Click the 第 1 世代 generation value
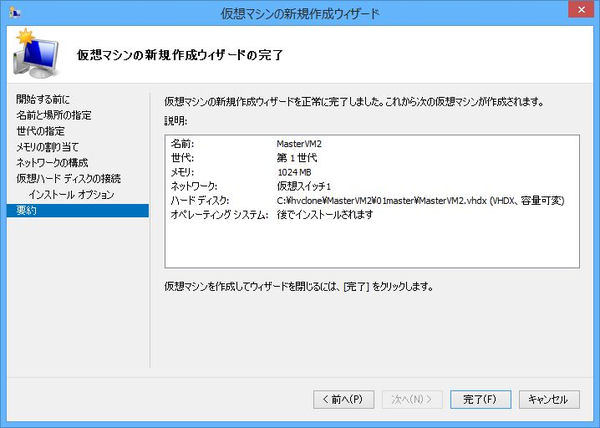Screen dimensions: 600x428 coord(297,158)
